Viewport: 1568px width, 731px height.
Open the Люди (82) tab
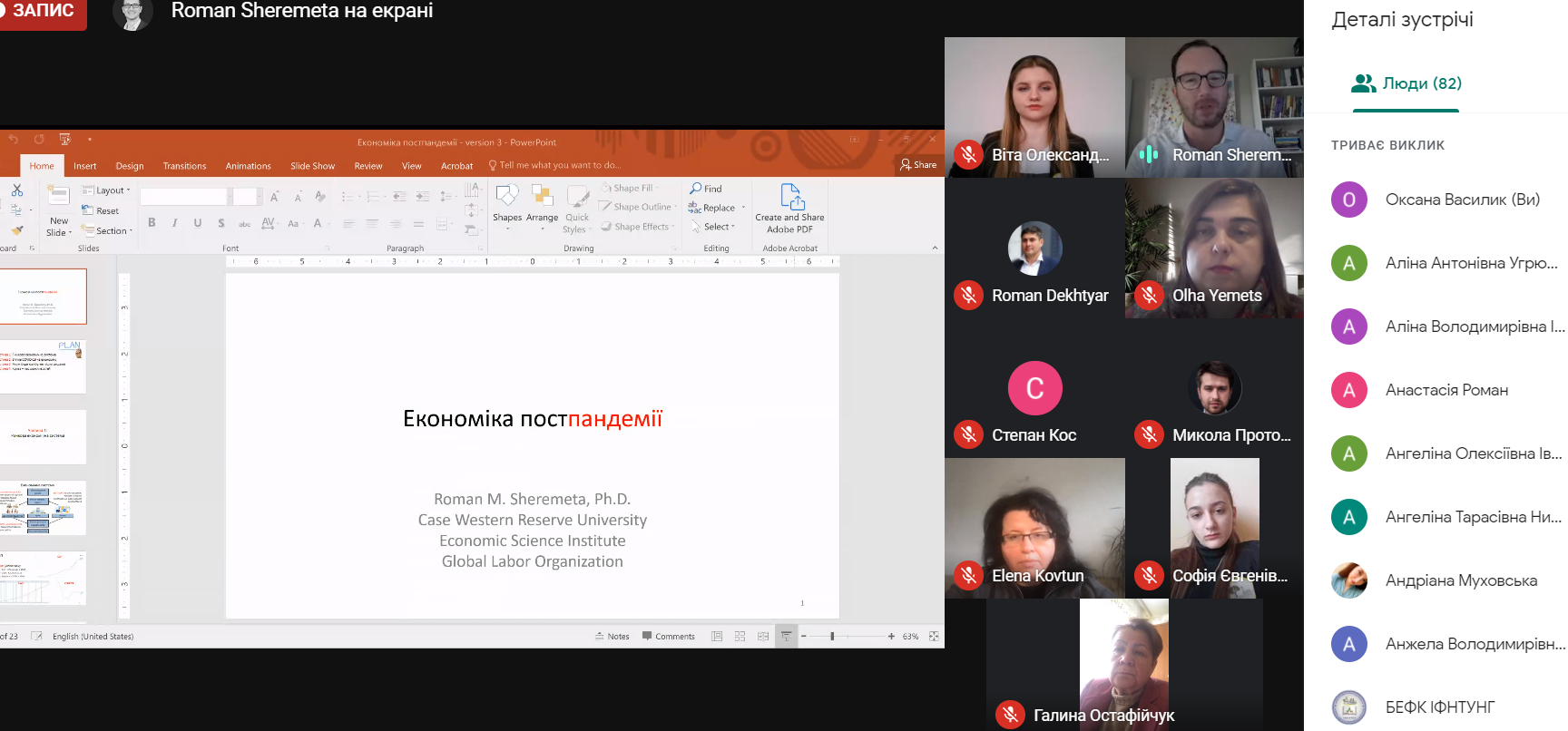coord(1406,83)
